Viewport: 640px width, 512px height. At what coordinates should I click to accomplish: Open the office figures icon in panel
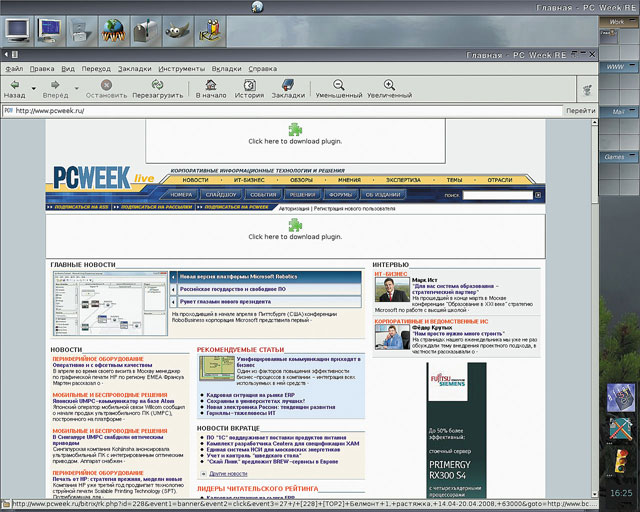tap(210, 31)
